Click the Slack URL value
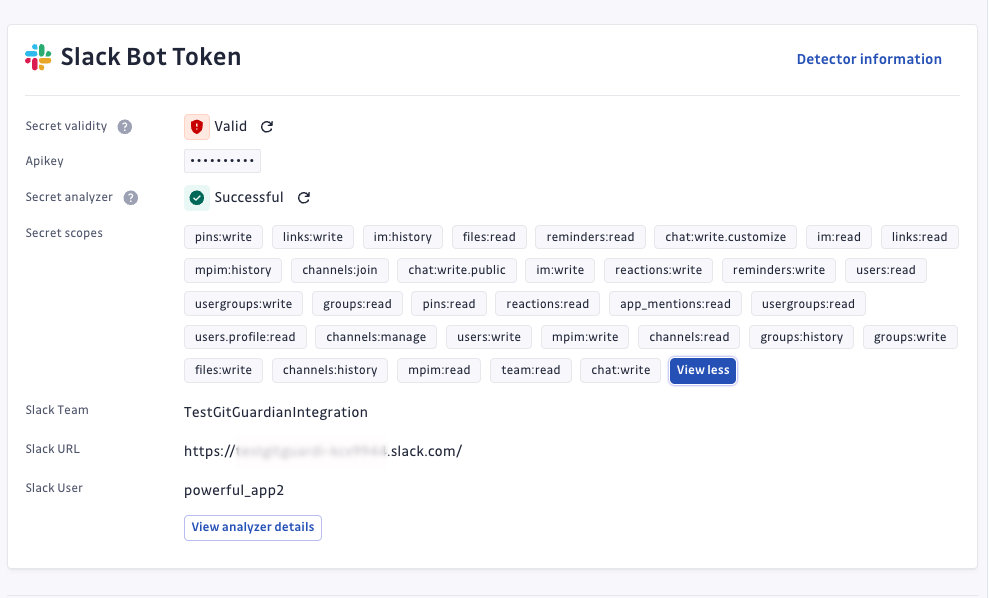 pyautogui.click(x=323, y=452)
